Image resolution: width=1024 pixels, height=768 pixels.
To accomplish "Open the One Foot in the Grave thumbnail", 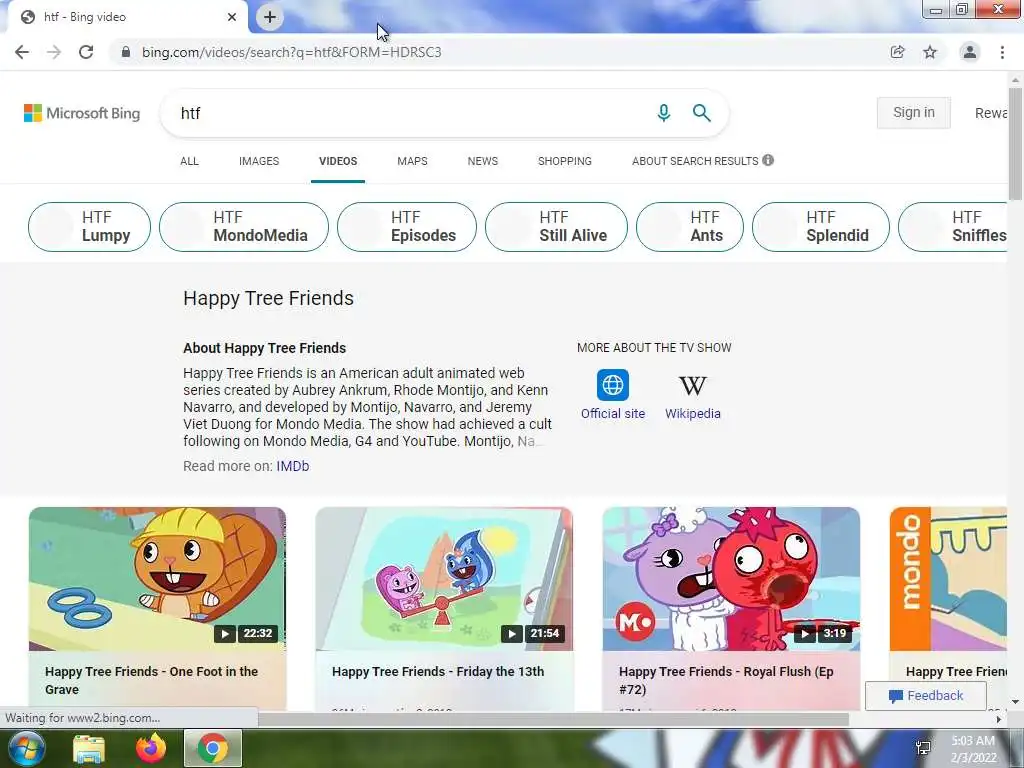I will (157, 579).
